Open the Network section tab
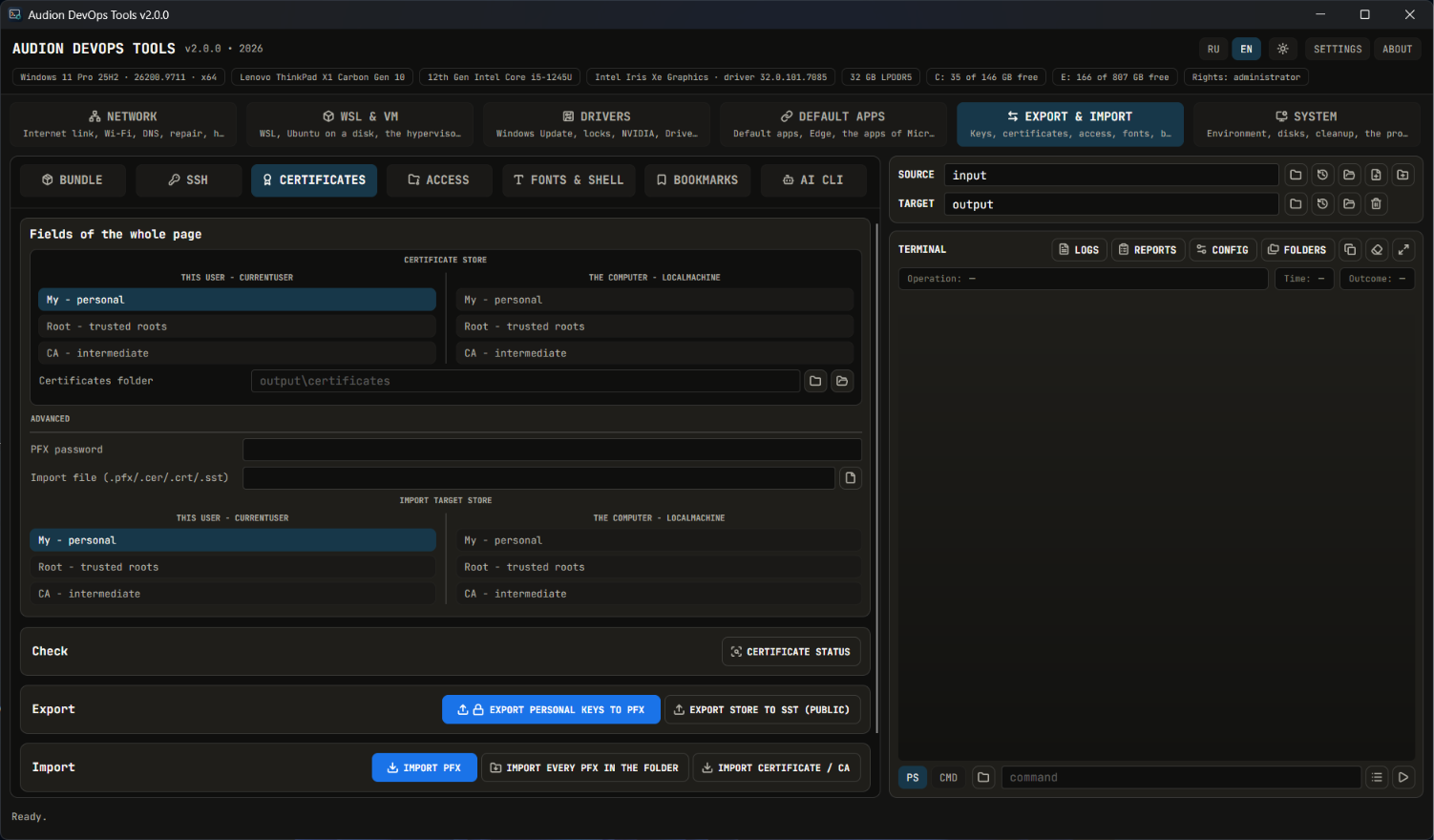The width and height of the screenshot is (1434, 840). tap(123, 124)
